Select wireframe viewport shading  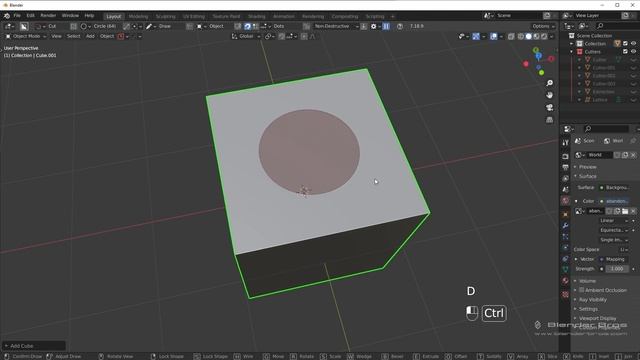coord(521,36)
